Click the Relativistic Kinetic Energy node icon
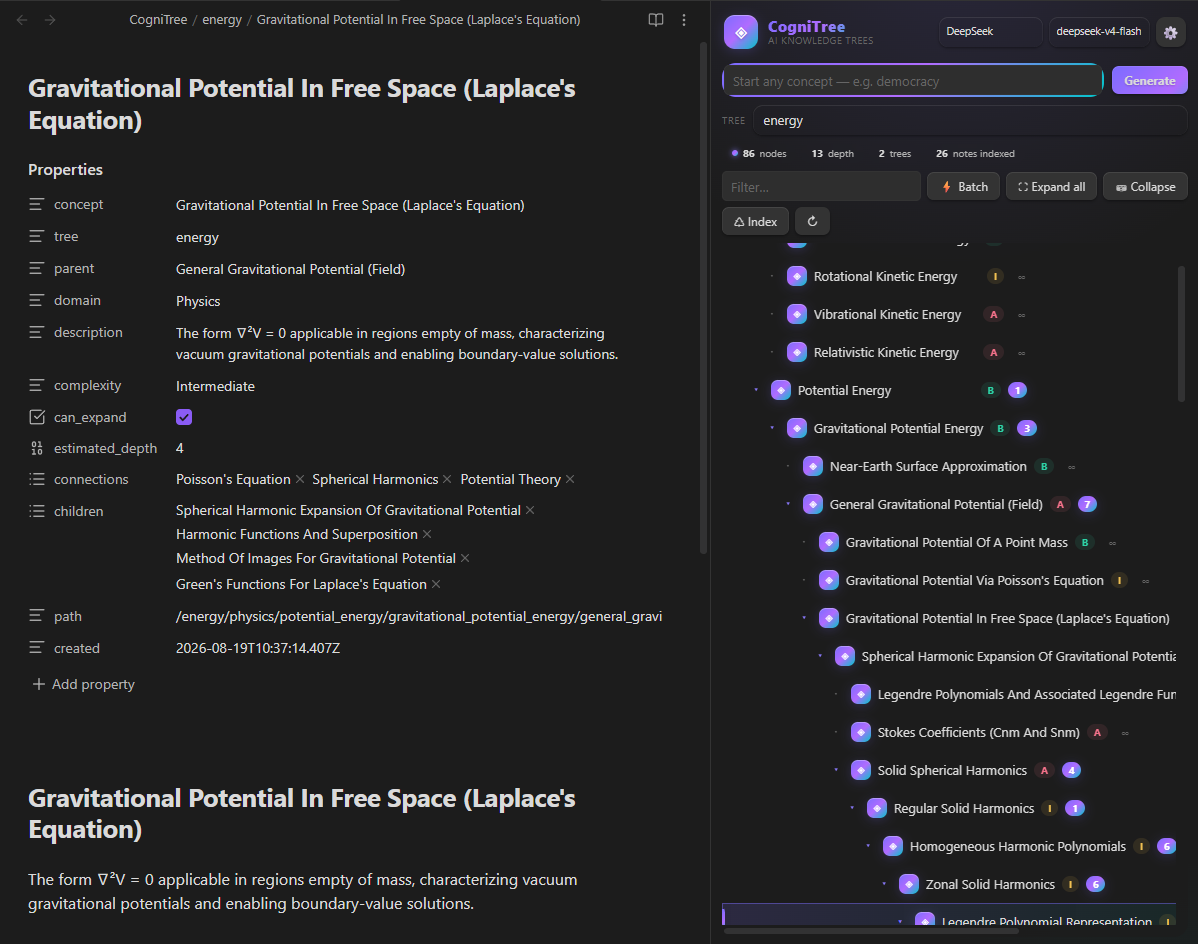This screenshot has height=944, width=1198. coord(797,352)
